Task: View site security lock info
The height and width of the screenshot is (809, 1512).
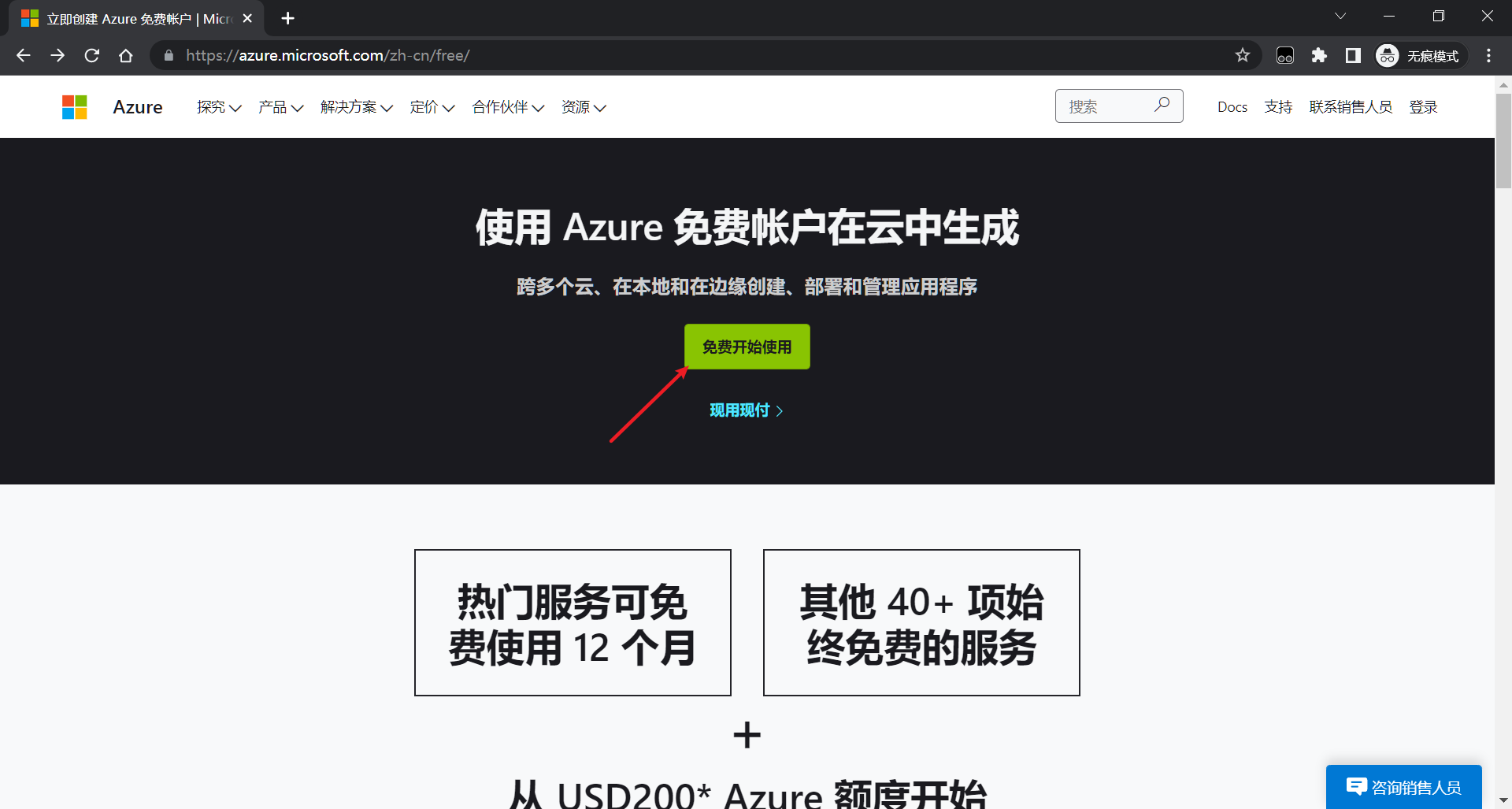Action: coord(169,55)
